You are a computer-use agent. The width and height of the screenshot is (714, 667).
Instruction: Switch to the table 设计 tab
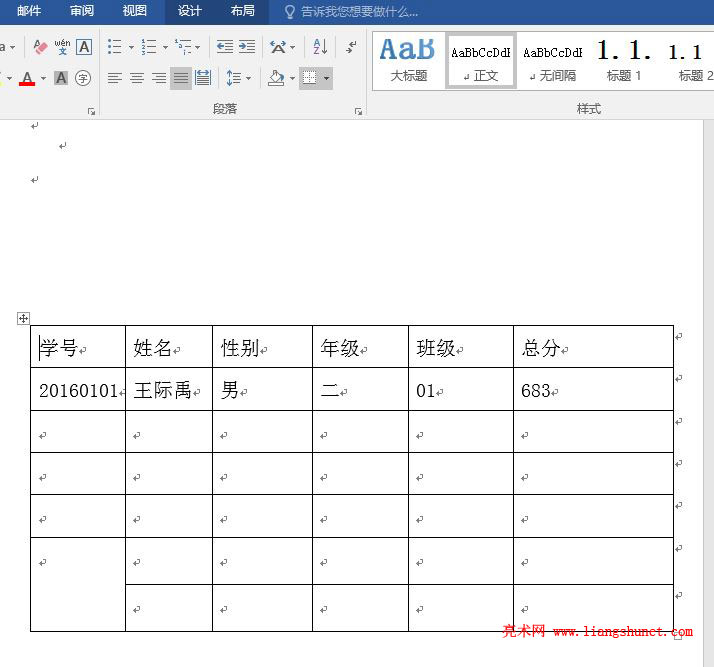click(189, 11)
